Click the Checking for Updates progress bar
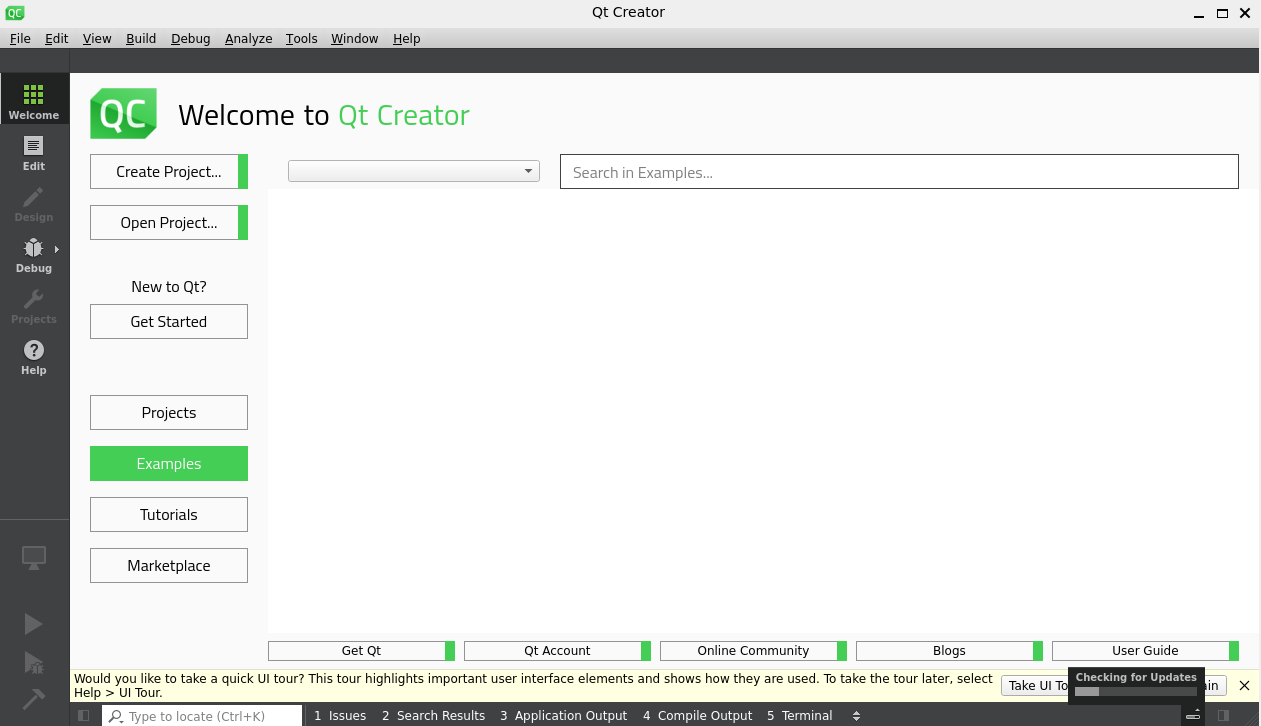This screenshot has height=726, width=1261. pos(1135,691)
